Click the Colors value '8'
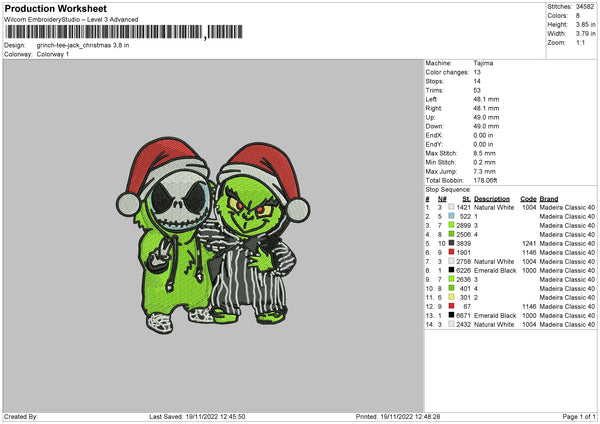Screen dimensions: 600x424 (x=578, y=16)
